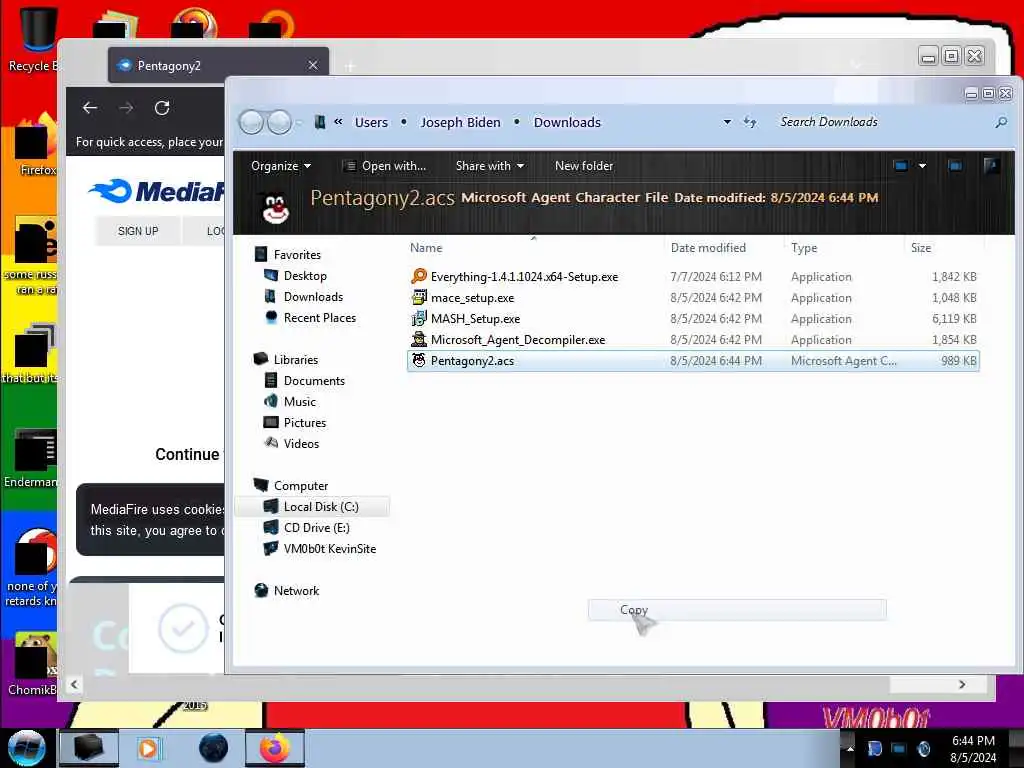Image resolution: width=1024 pixels, height=768 pixels.
Task: Click Users in the breadcrumb path
Action: coord(371,122)
